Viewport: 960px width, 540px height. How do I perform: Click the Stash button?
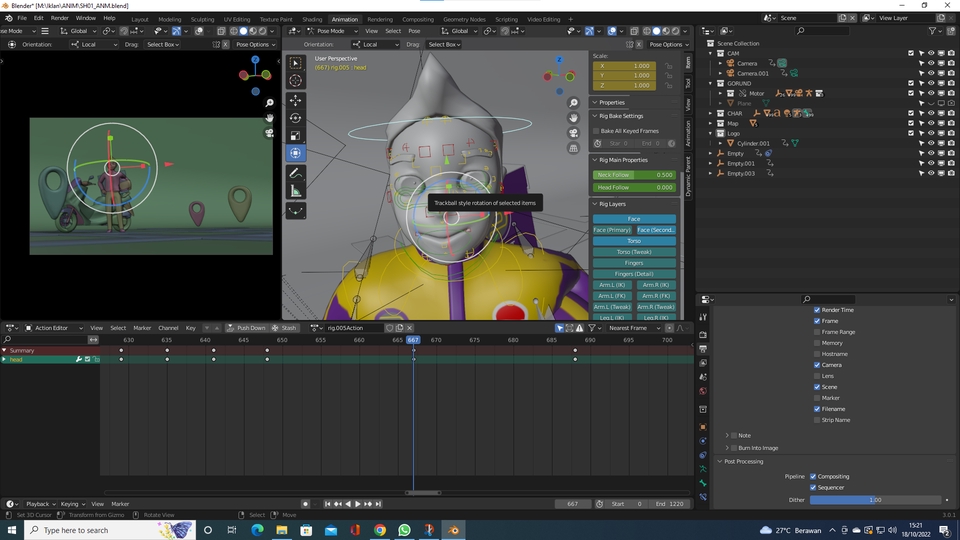(x=284, y=328)
